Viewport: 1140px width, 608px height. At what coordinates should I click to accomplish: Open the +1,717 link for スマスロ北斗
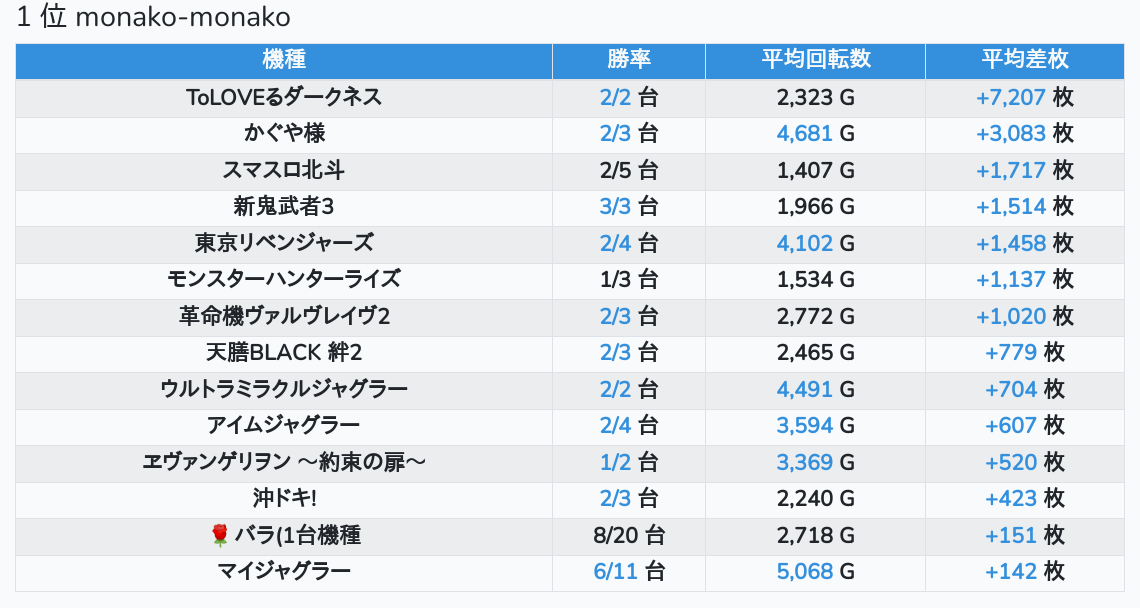tap(1010, 170)
